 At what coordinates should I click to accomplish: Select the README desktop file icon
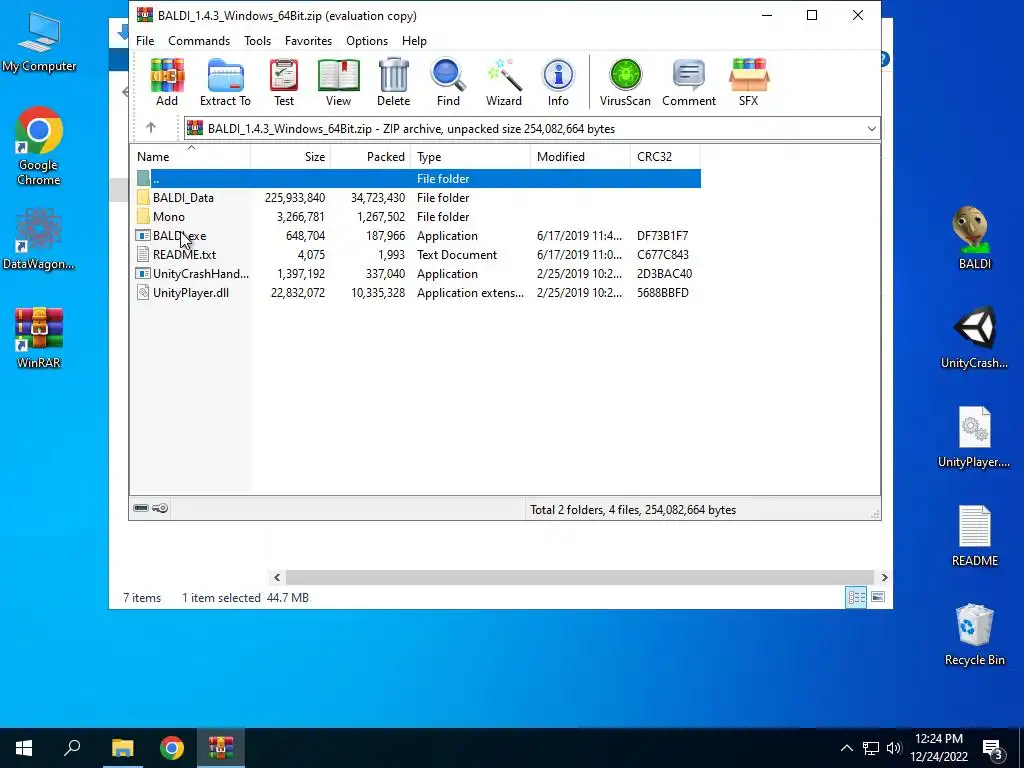pos(974,536)
